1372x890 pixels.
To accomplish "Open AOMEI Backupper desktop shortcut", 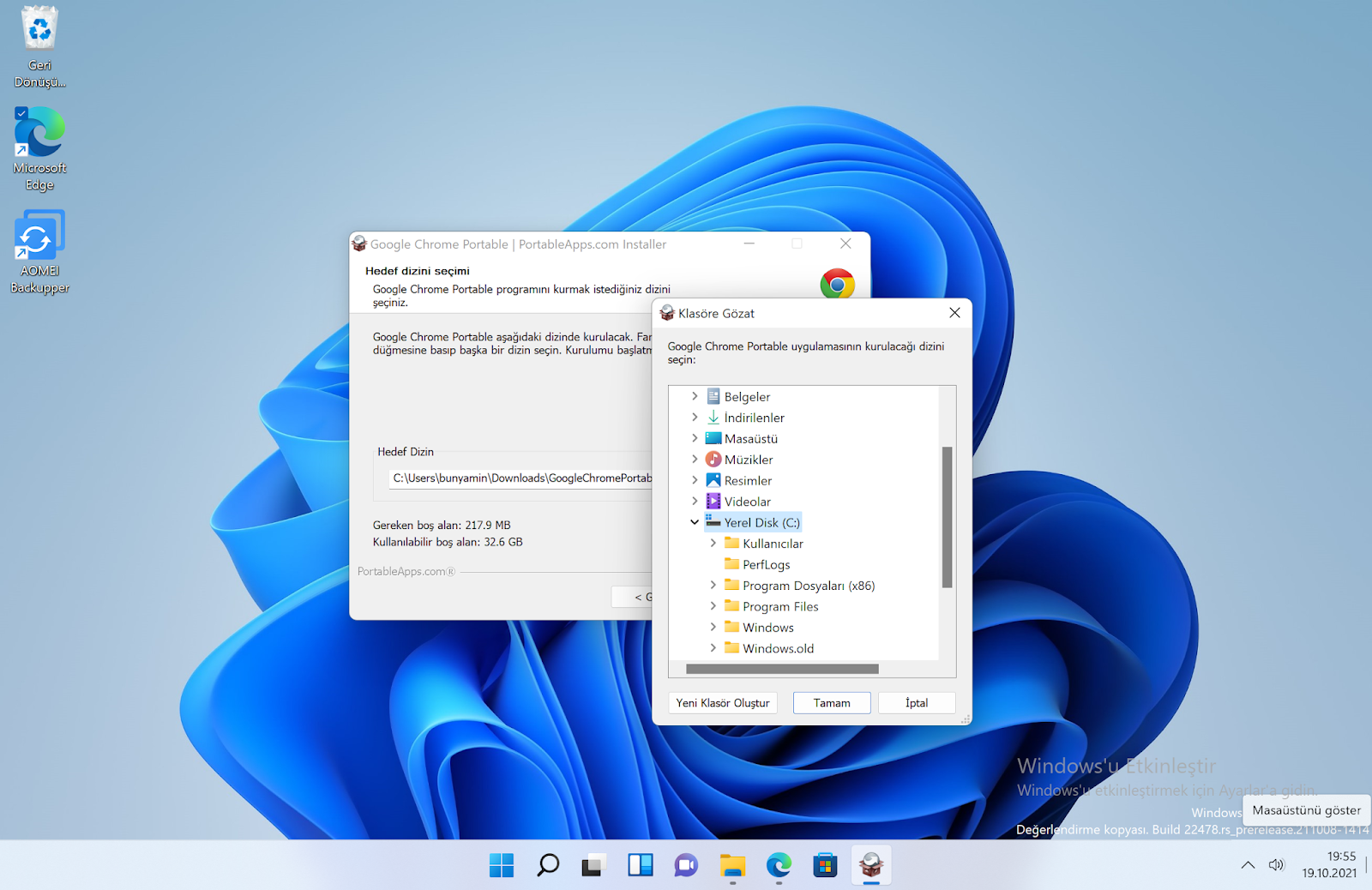I will 39,252.
